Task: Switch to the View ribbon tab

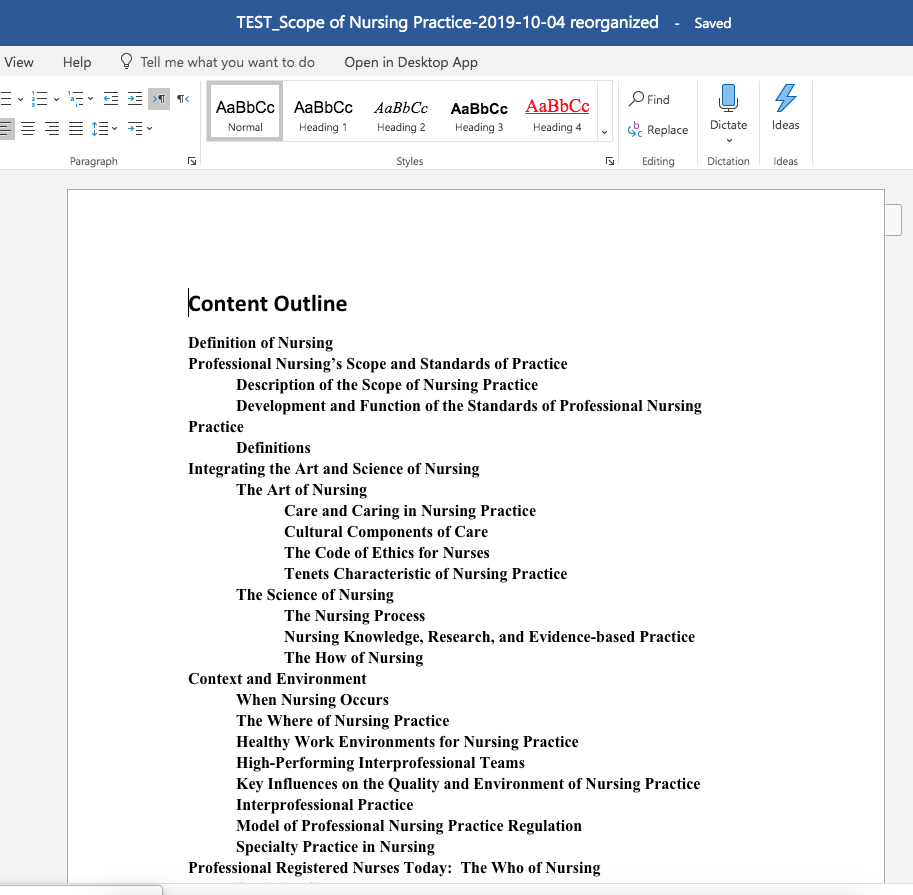Action: [19, 62]
